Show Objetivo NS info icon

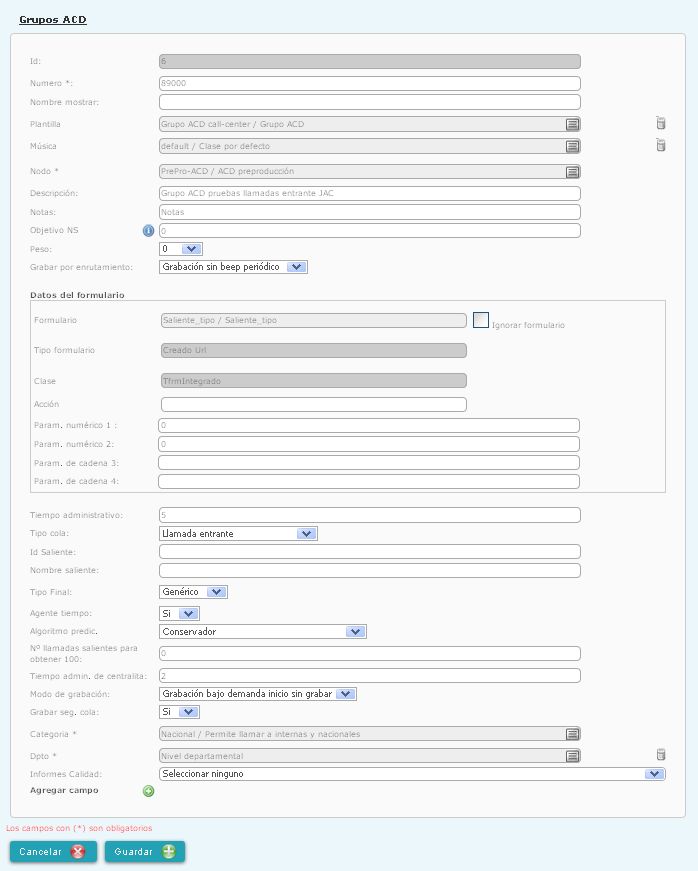[x=148, y=231]
